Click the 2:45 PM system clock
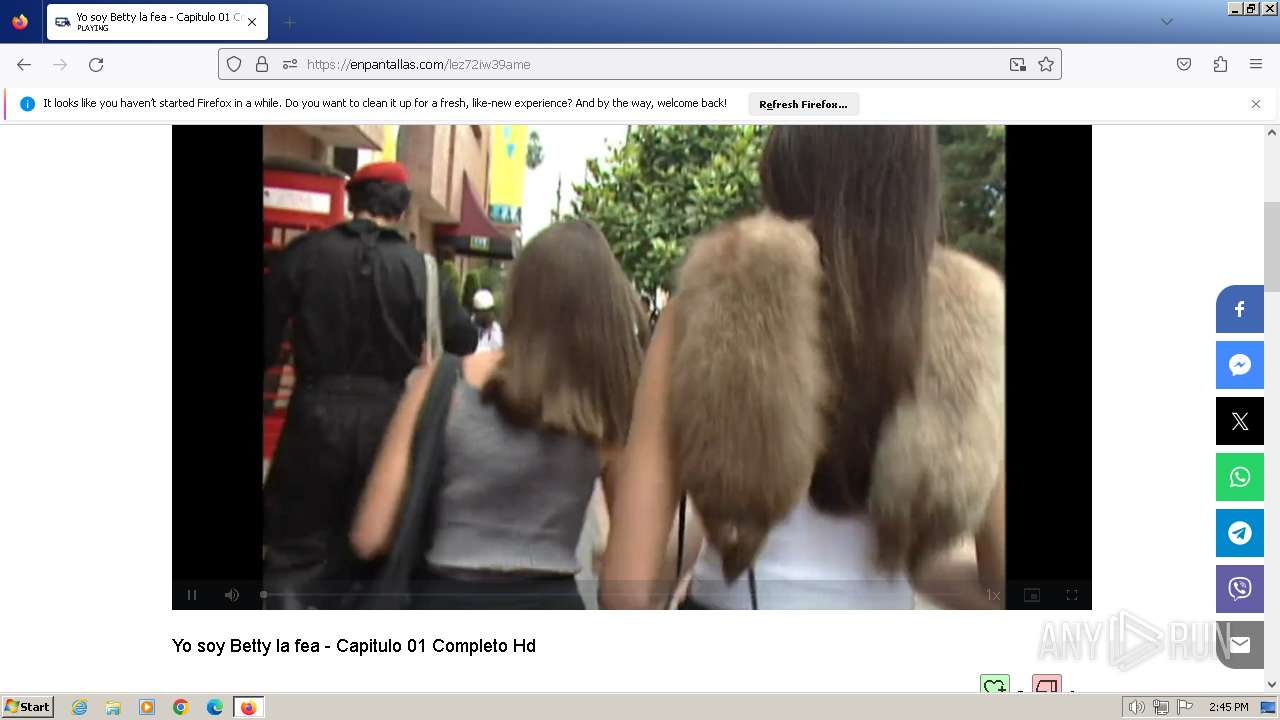This screenshot has width=1280, height=720. pyautogui.click(x=1228, y=707)
